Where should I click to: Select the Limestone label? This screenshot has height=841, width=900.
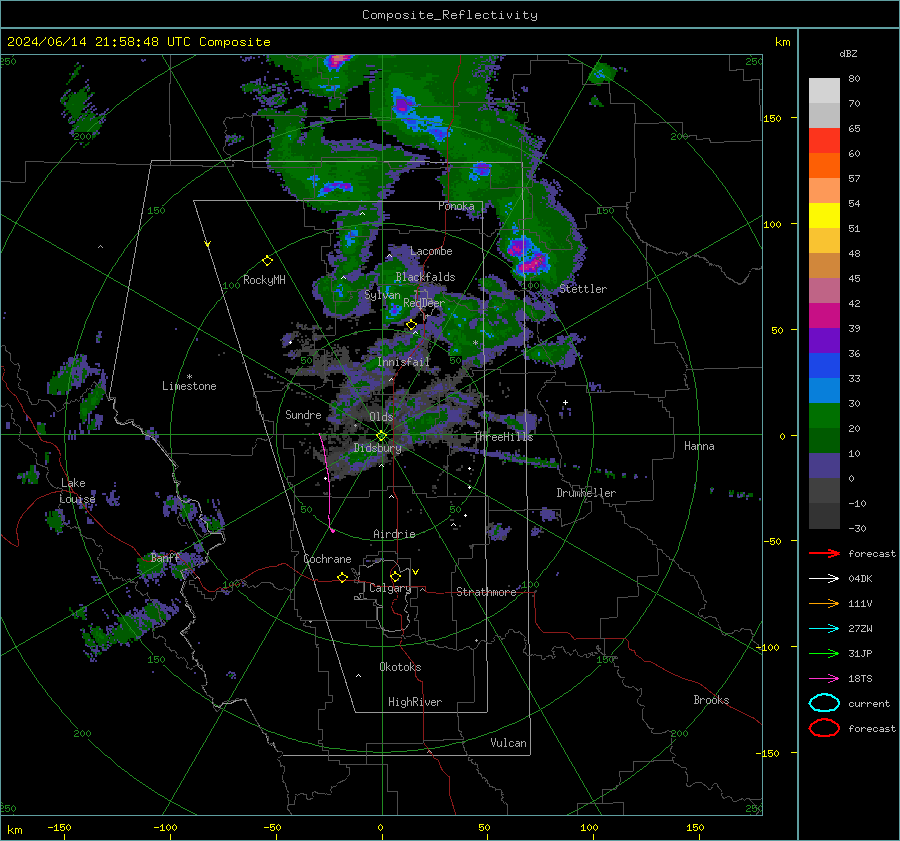189,386
